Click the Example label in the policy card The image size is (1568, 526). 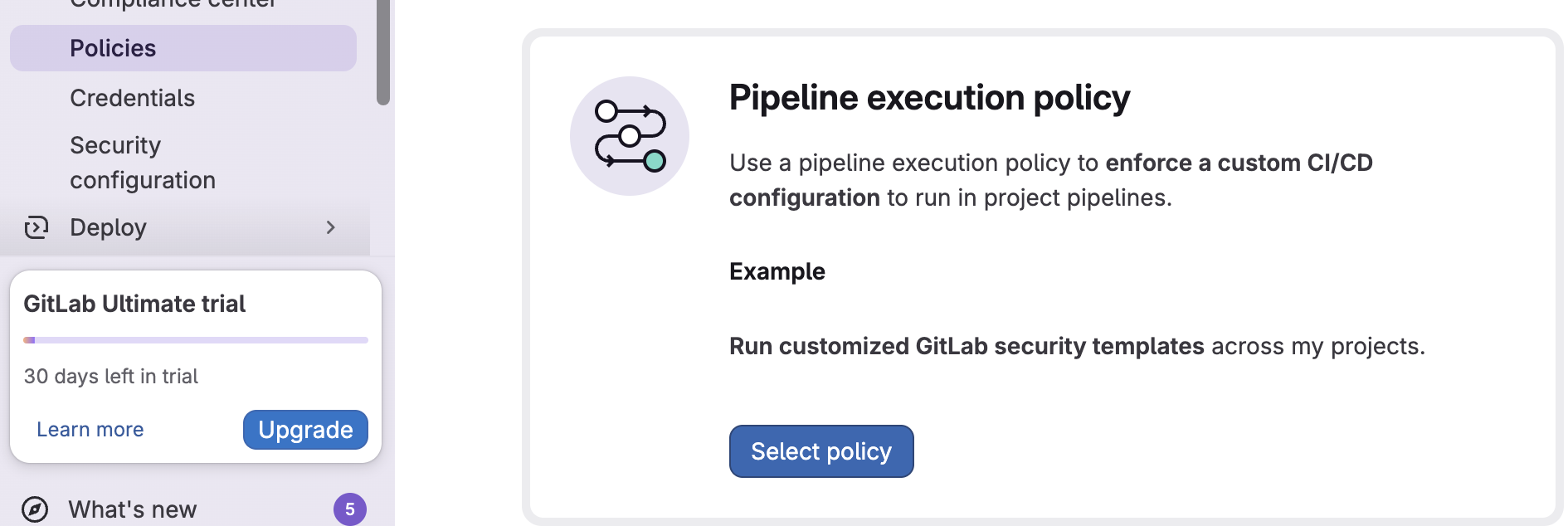click(x=777, y=271)
